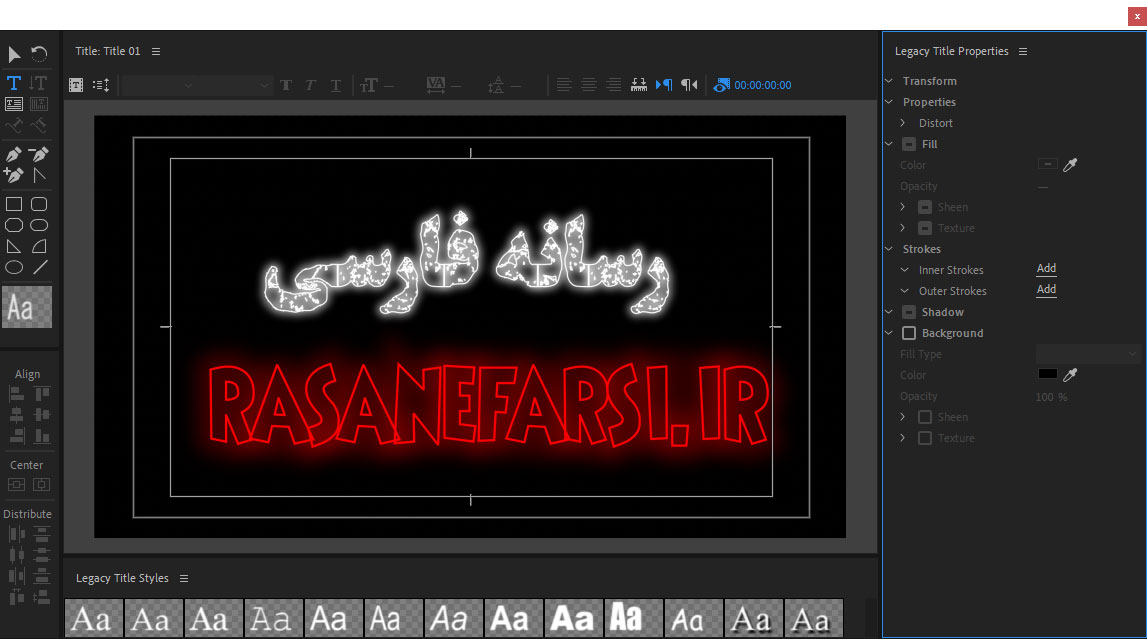
Task: Select the Clipped Corner Rectangle tool
Action: tap(14, 225)
